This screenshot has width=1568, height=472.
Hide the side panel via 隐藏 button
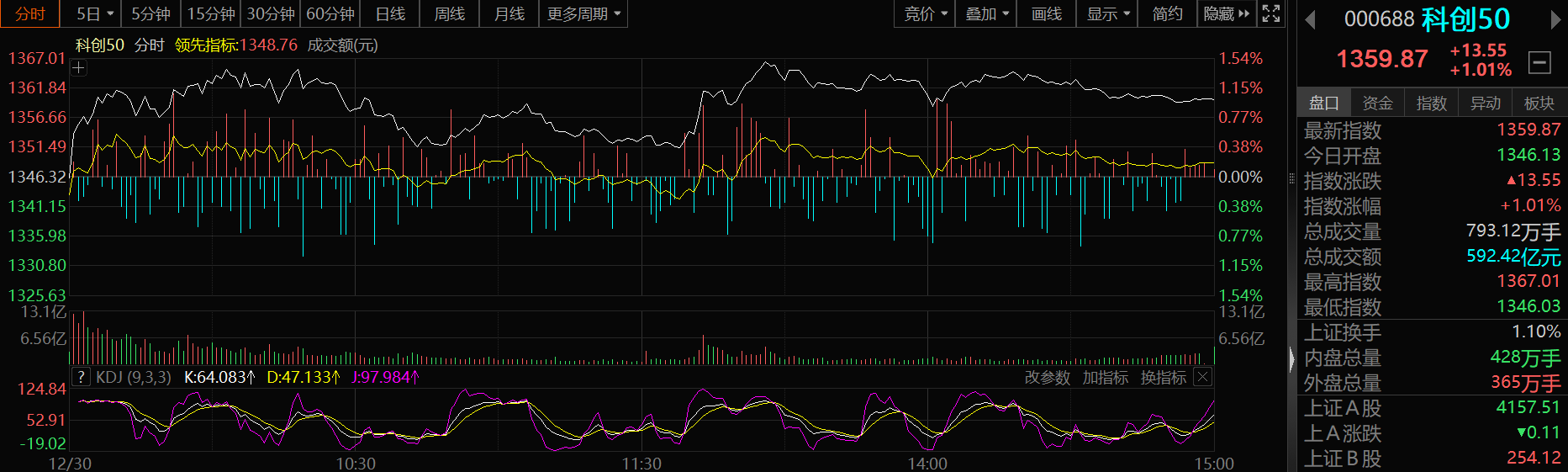[1226, 13]
